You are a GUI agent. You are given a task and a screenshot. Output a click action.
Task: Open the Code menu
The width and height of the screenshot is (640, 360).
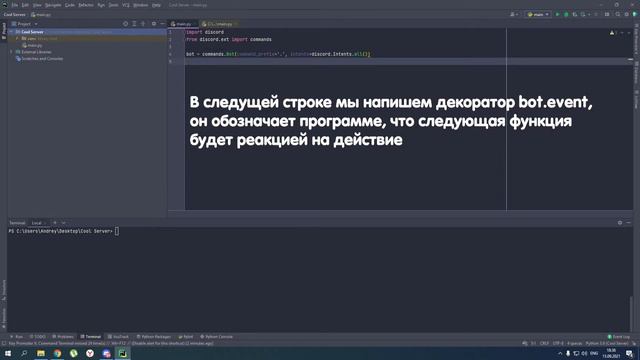[x=70, y=5]
